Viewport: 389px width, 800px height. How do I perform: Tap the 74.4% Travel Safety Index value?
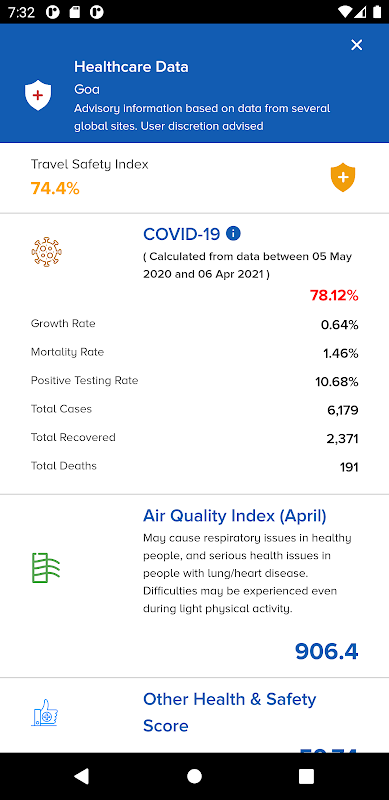point(55,189)
